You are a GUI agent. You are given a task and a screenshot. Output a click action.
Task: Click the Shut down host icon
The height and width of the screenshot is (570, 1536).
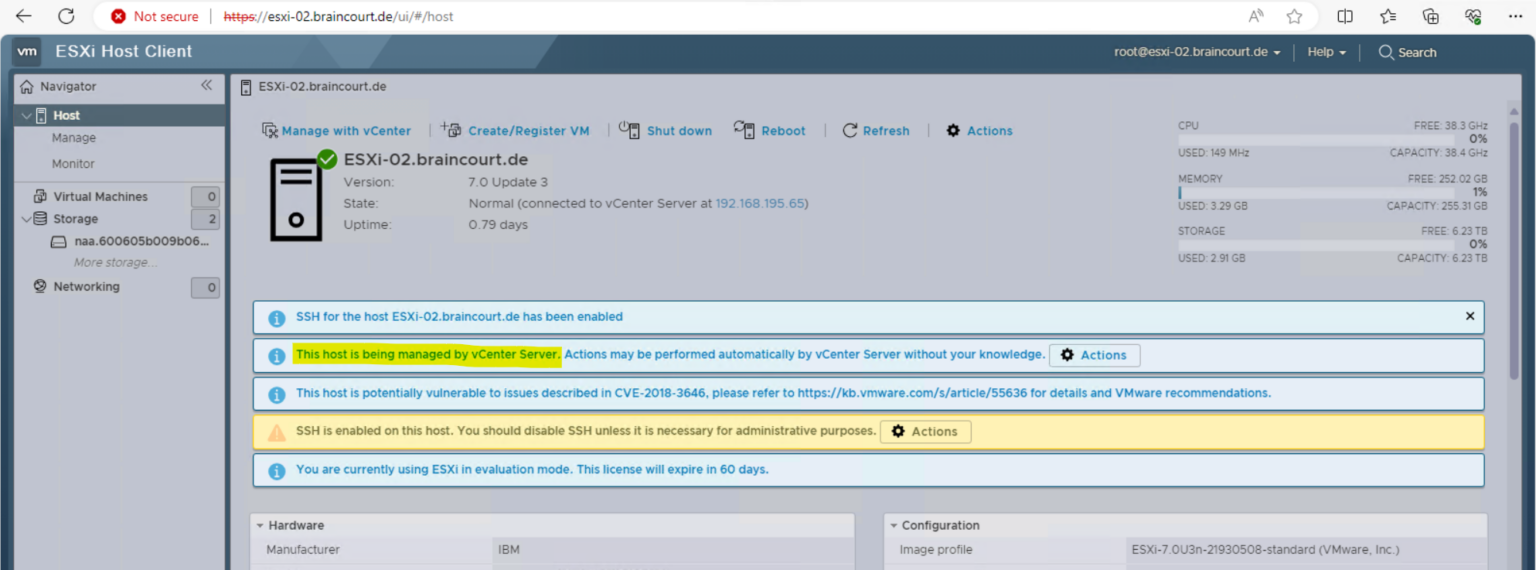tap(629, 130)
